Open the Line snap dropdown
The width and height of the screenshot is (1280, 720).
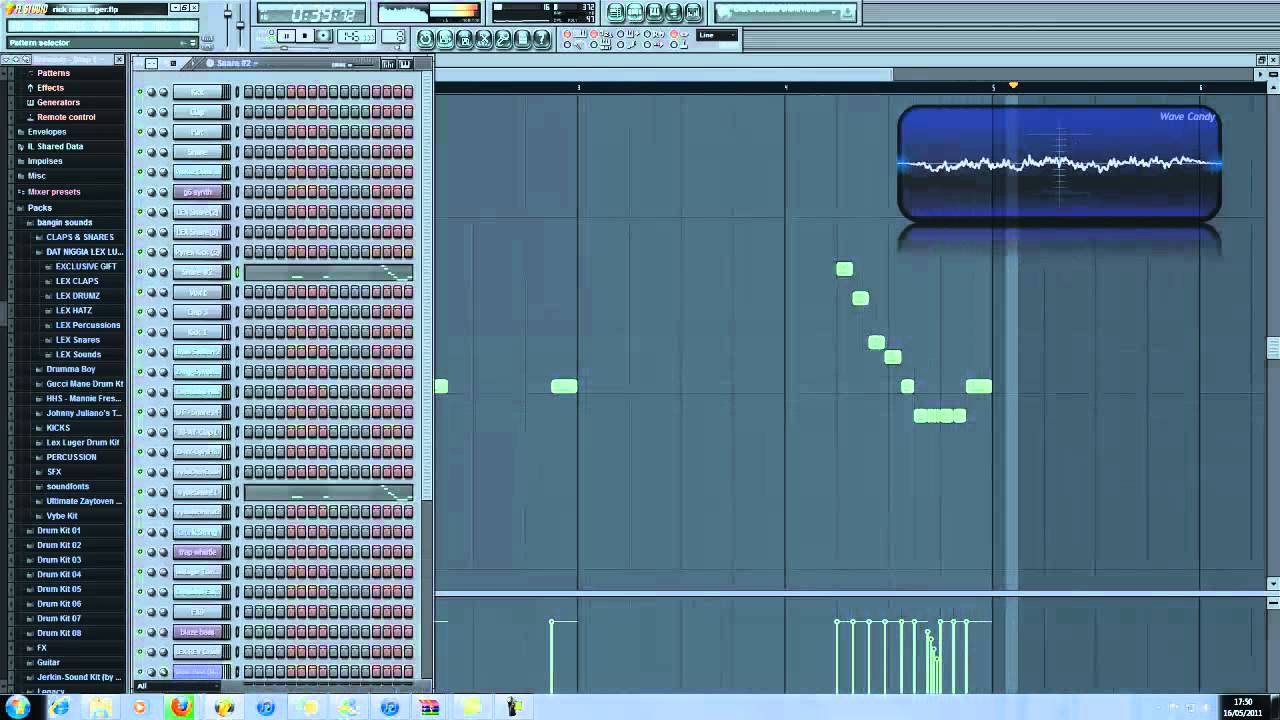point(717,35)
